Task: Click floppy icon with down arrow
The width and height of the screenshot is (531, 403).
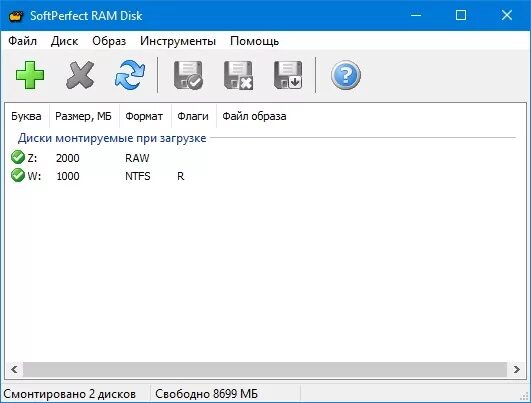Action: [x=288, y=75]
